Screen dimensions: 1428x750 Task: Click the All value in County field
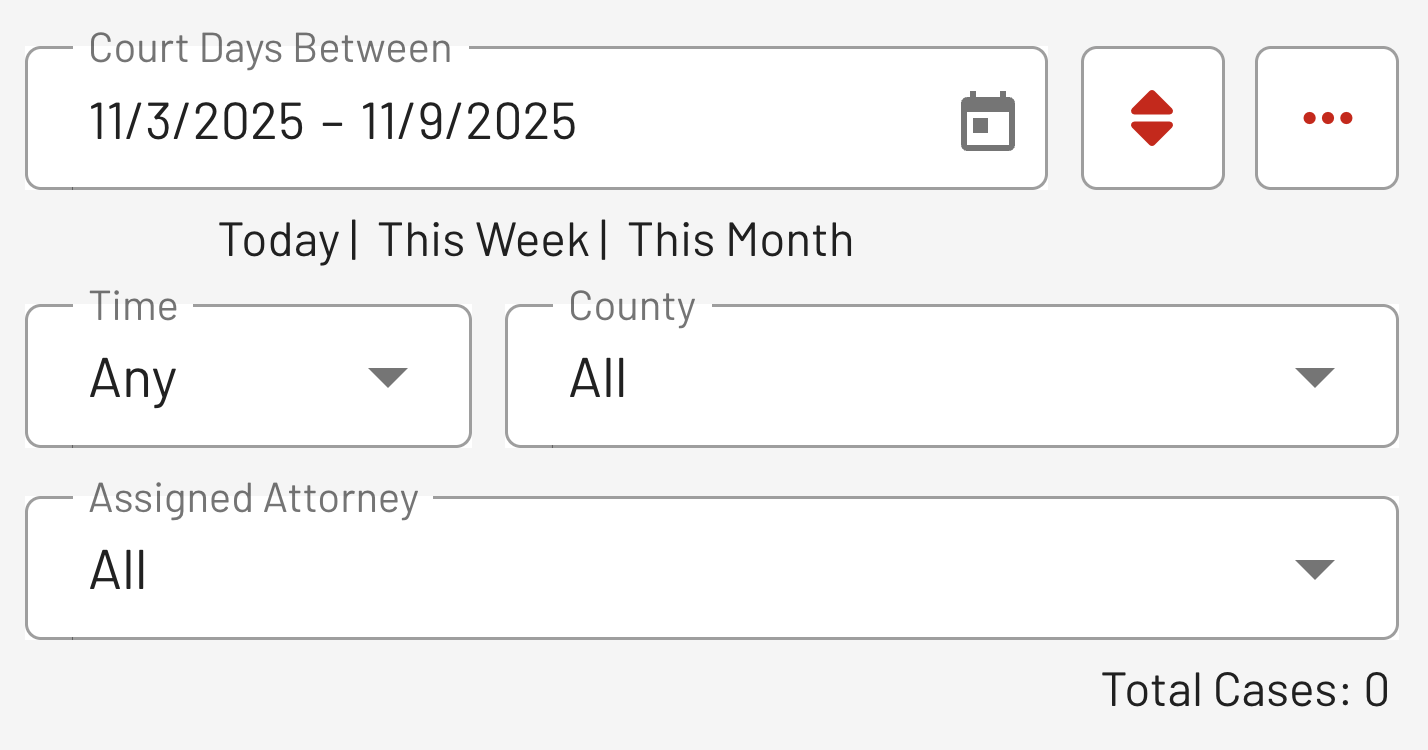click(x=598, y=379)
